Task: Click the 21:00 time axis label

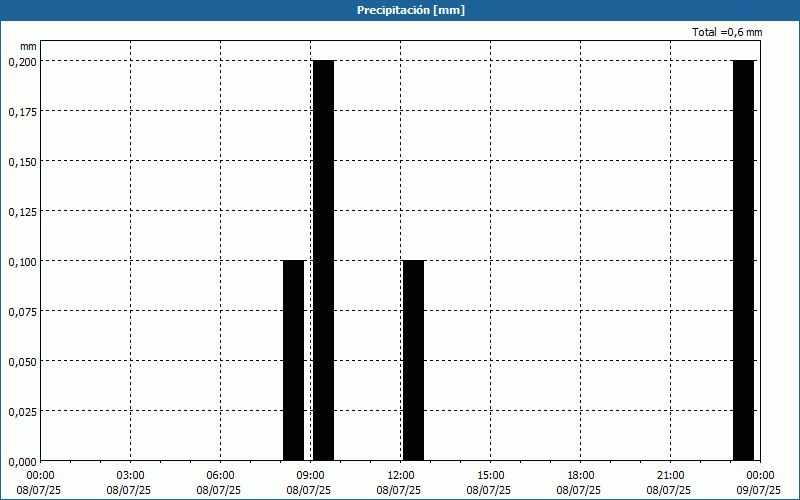Action: pyautogui.click(x=670, y=475)
